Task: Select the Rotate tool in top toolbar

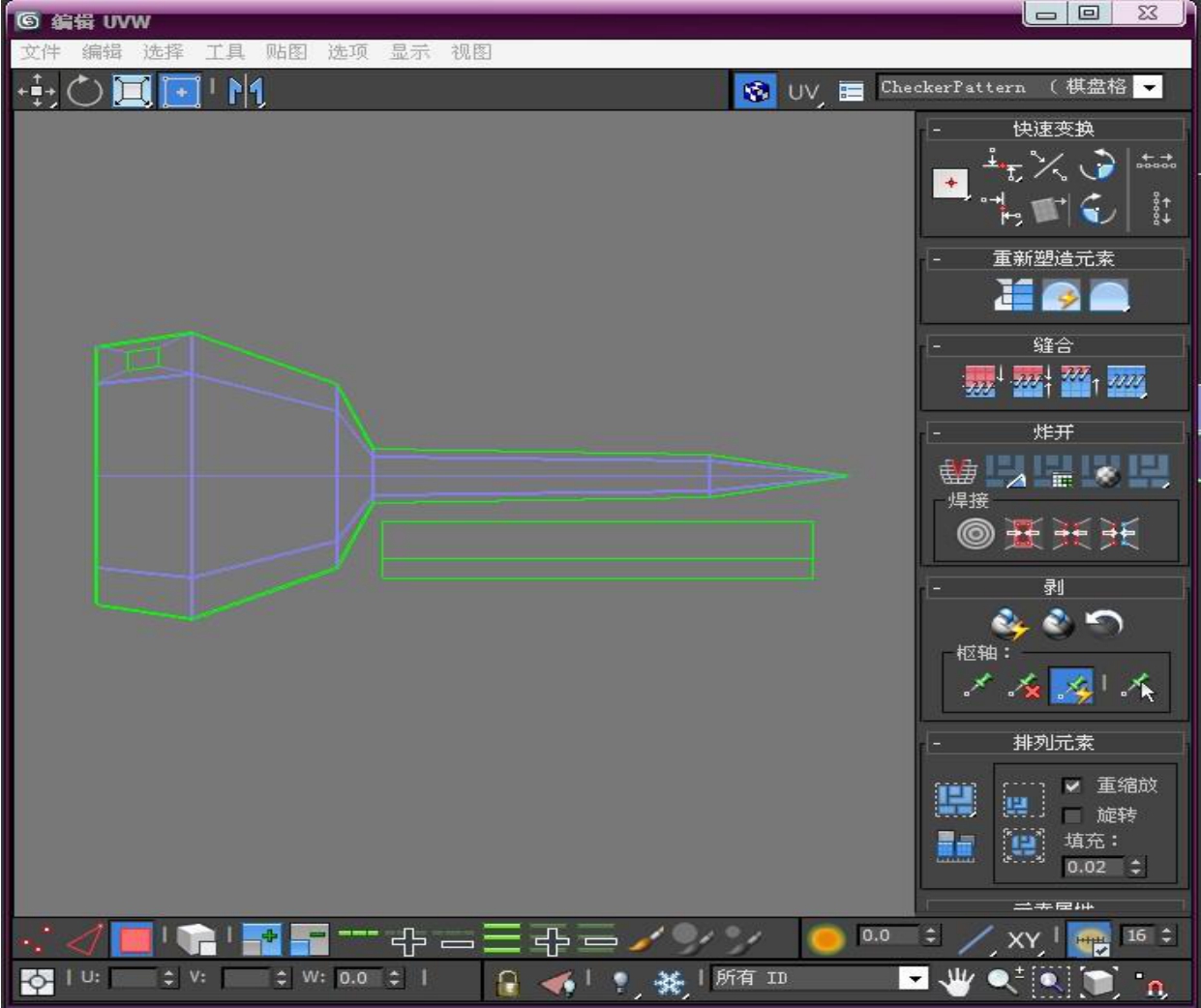Action: pyautogui.click(x=84, y=91)
